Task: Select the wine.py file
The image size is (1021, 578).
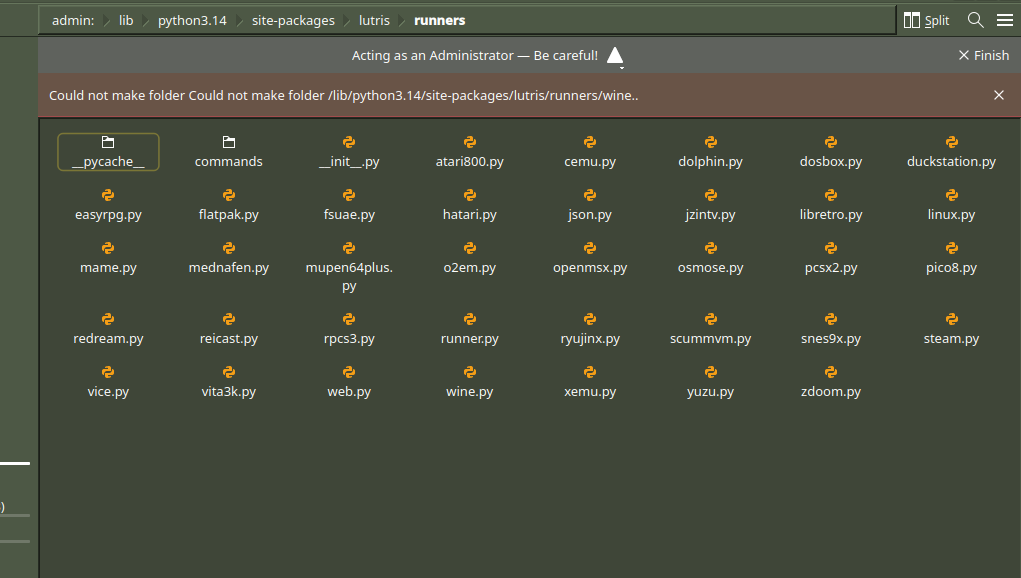Action: click(x=469, y=382)
